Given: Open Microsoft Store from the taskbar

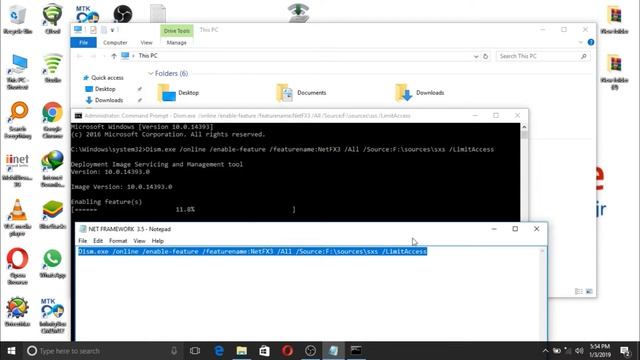Looking at the screenshot, I should 264,351.
